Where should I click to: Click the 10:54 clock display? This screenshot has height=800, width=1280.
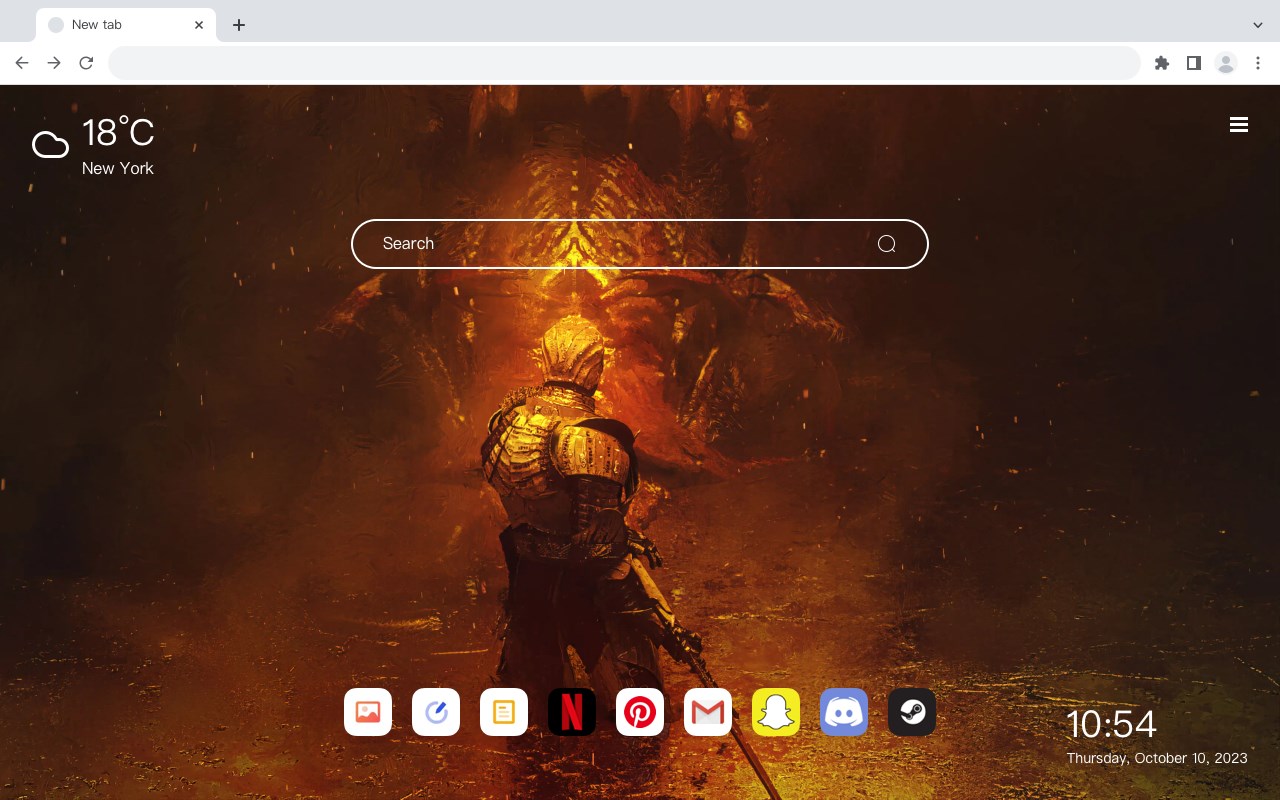(x=1111, y=724)
